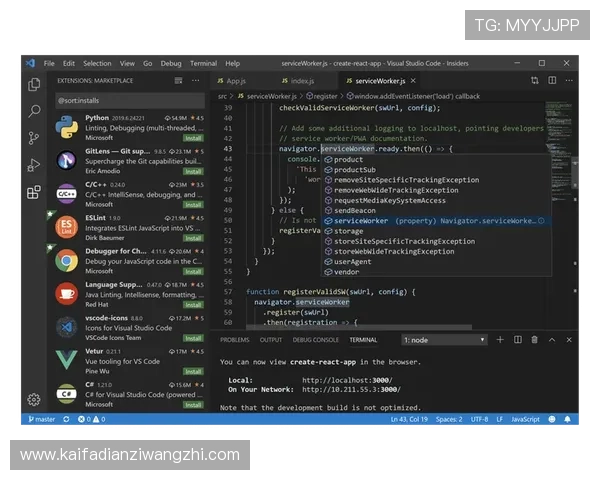Viewport: 600px width, 480px height.
Task: Open the Search view in activity bar
Action: 34,111
